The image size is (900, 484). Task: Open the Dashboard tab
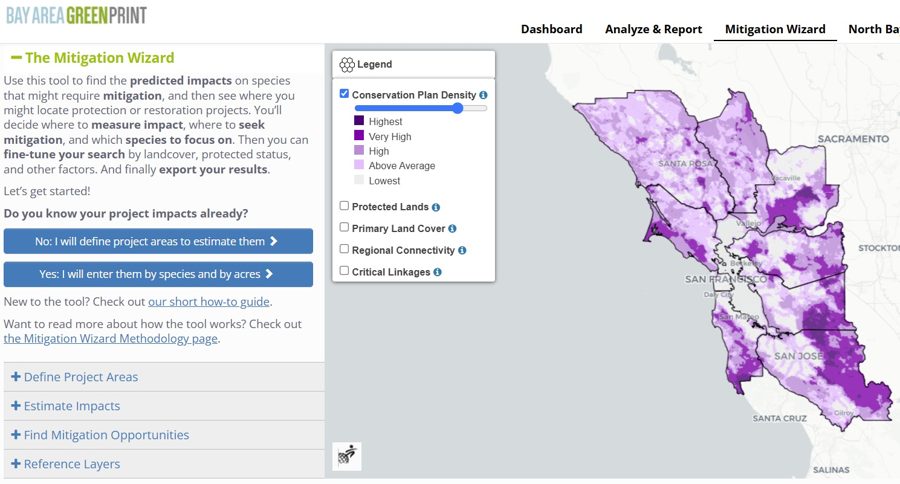click(552, 29)
